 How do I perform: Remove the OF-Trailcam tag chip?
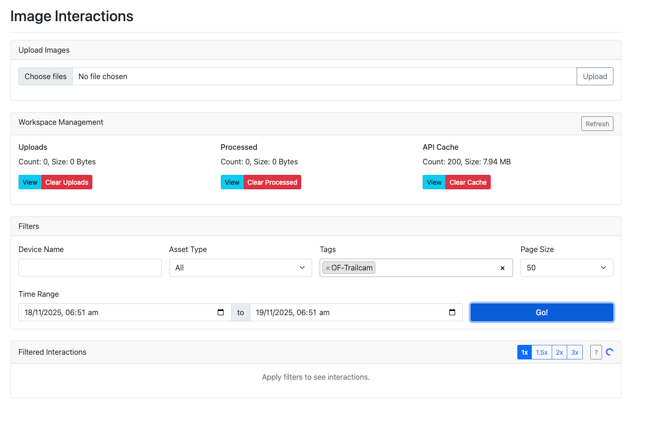328,268
